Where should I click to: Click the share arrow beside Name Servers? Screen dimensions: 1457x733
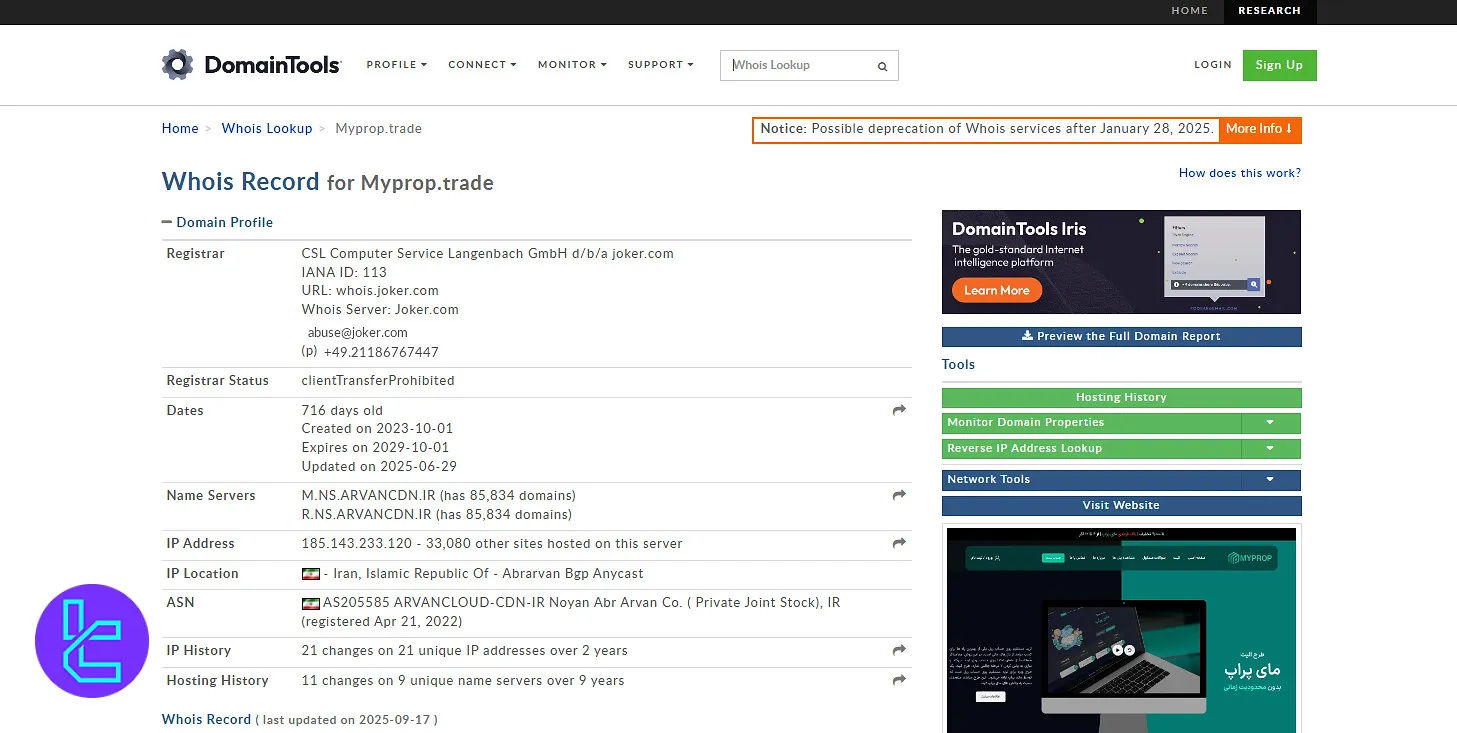[x=897, y=494]
